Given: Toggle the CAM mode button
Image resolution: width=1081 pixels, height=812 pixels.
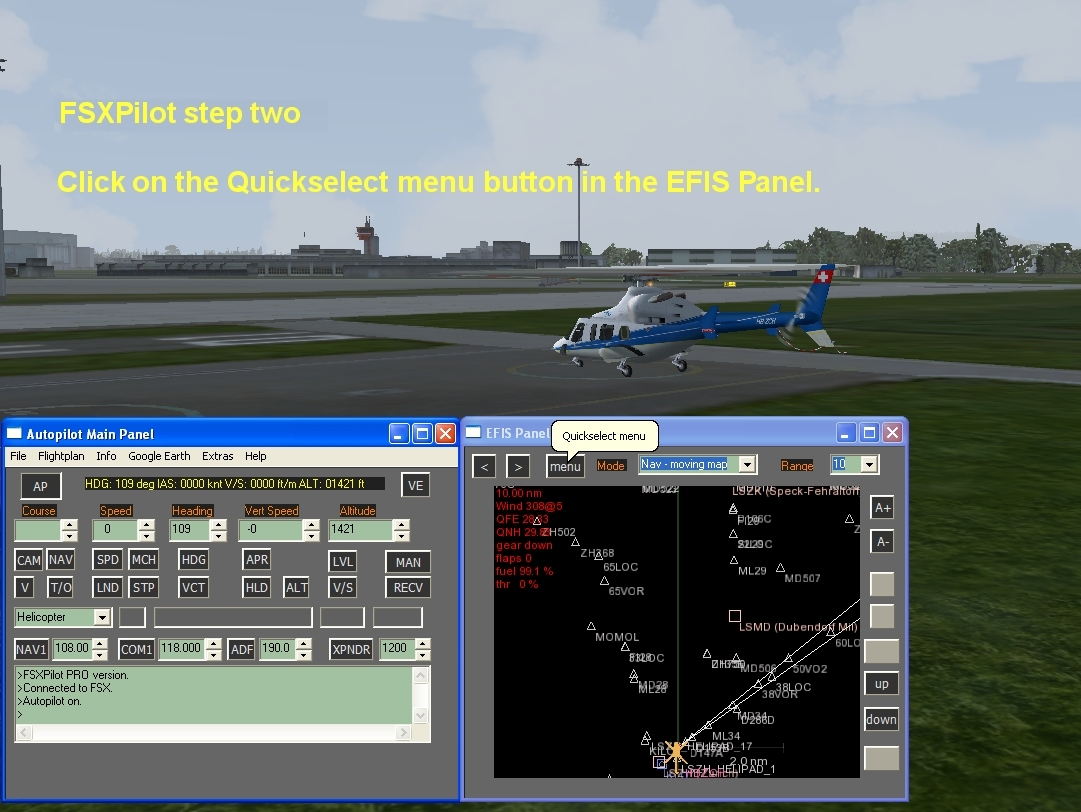Looking at the screenshot, I should click(28, 560).
